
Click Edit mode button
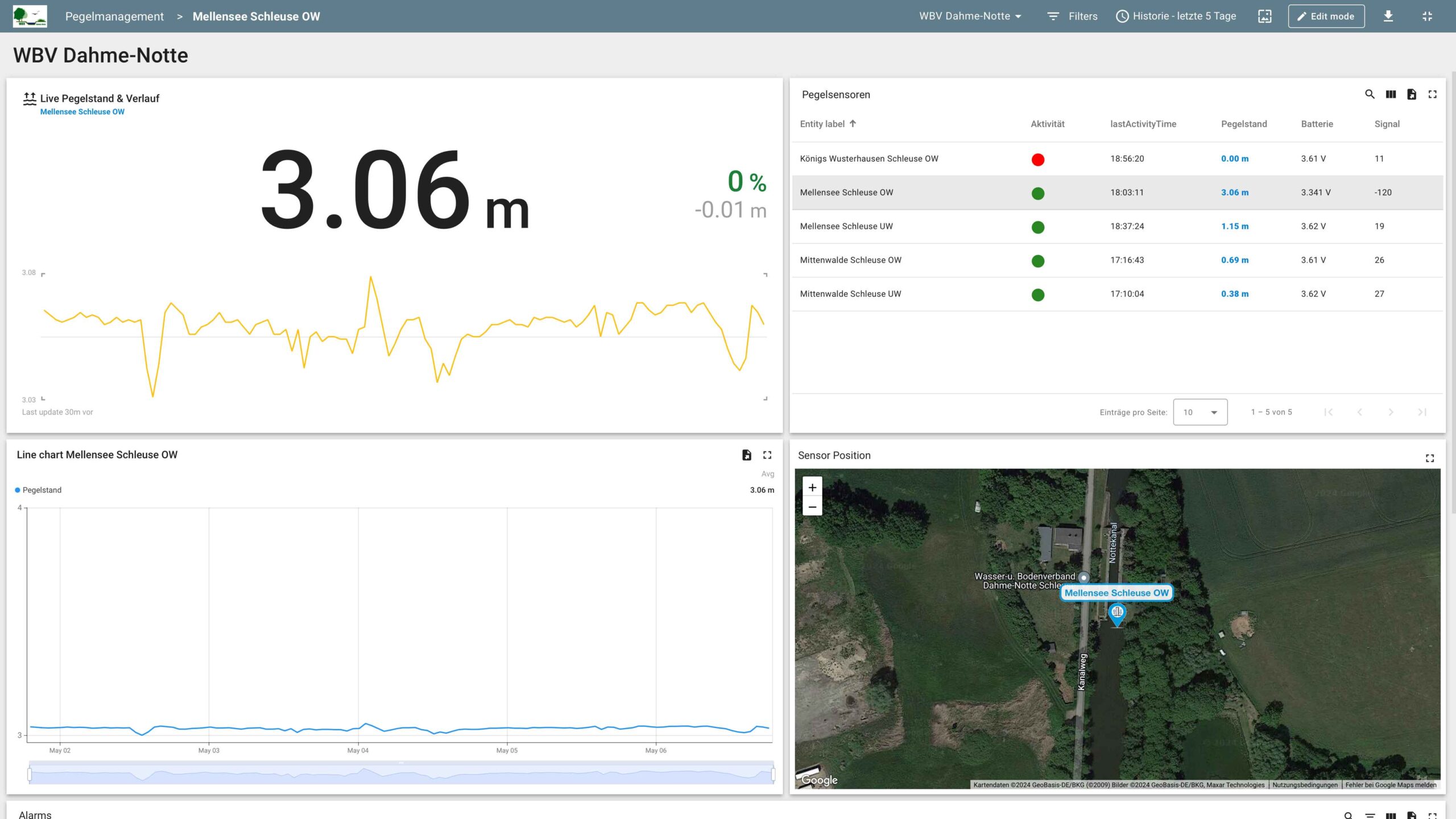1326,16
